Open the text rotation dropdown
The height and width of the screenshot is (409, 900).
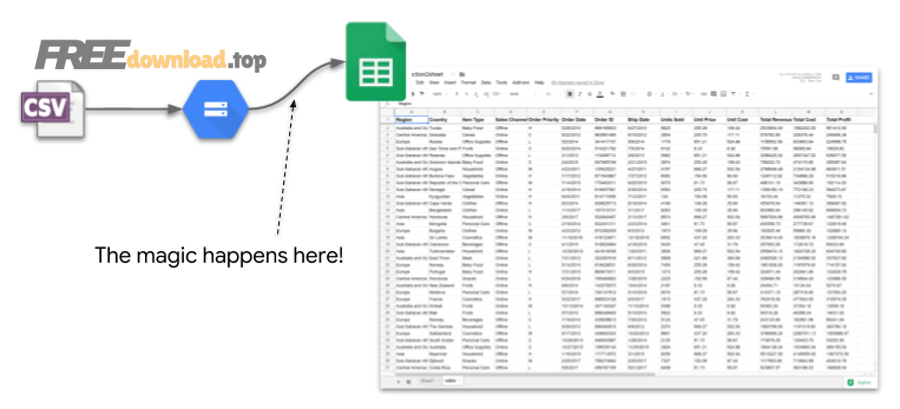point(689,94)
